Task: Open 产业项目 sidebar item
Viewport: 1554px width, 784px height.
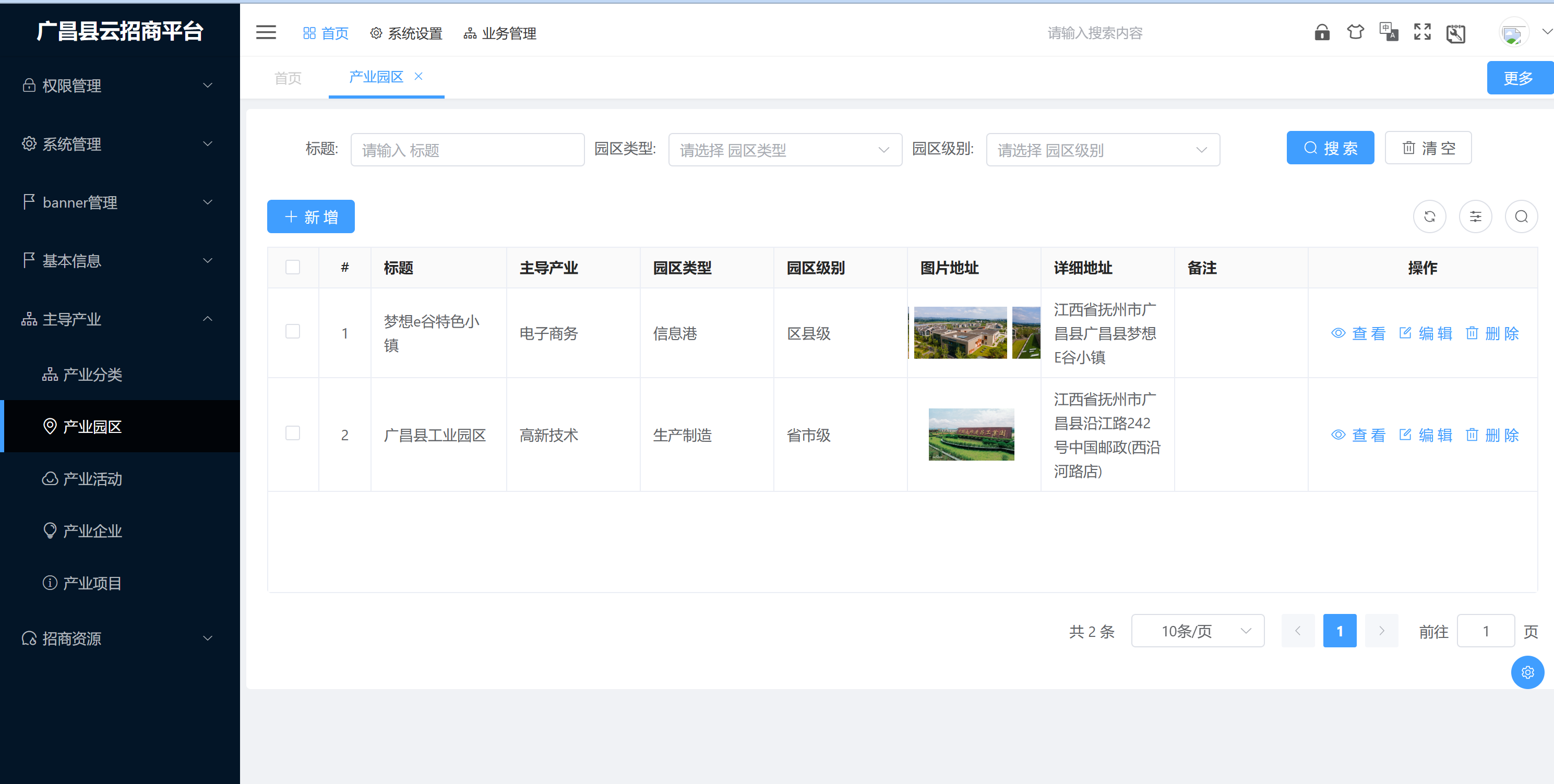Action: coord(120,583)
